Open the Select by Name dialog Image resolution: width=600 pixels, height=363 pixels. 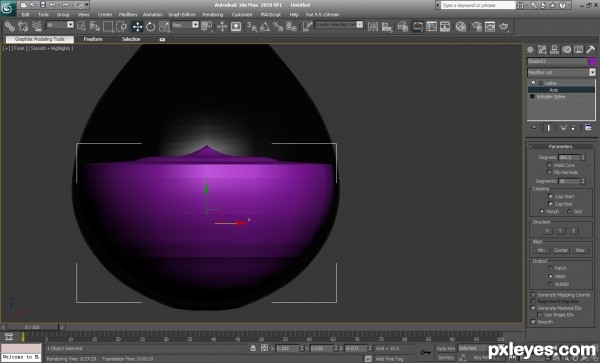[x=95, y=26]
